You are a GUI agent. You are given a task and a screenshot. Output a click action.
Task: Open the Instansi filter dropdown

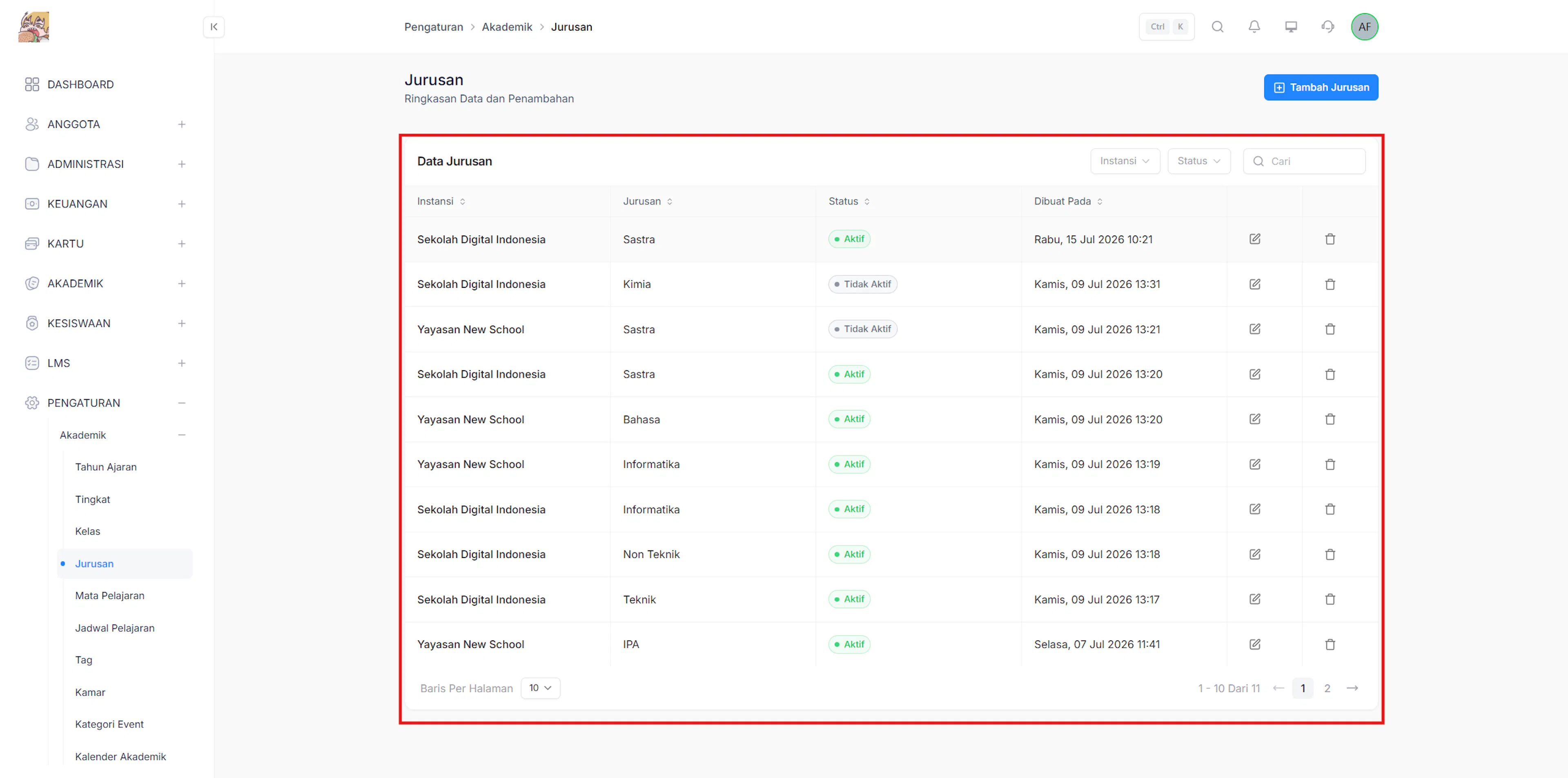(1125, 161)
